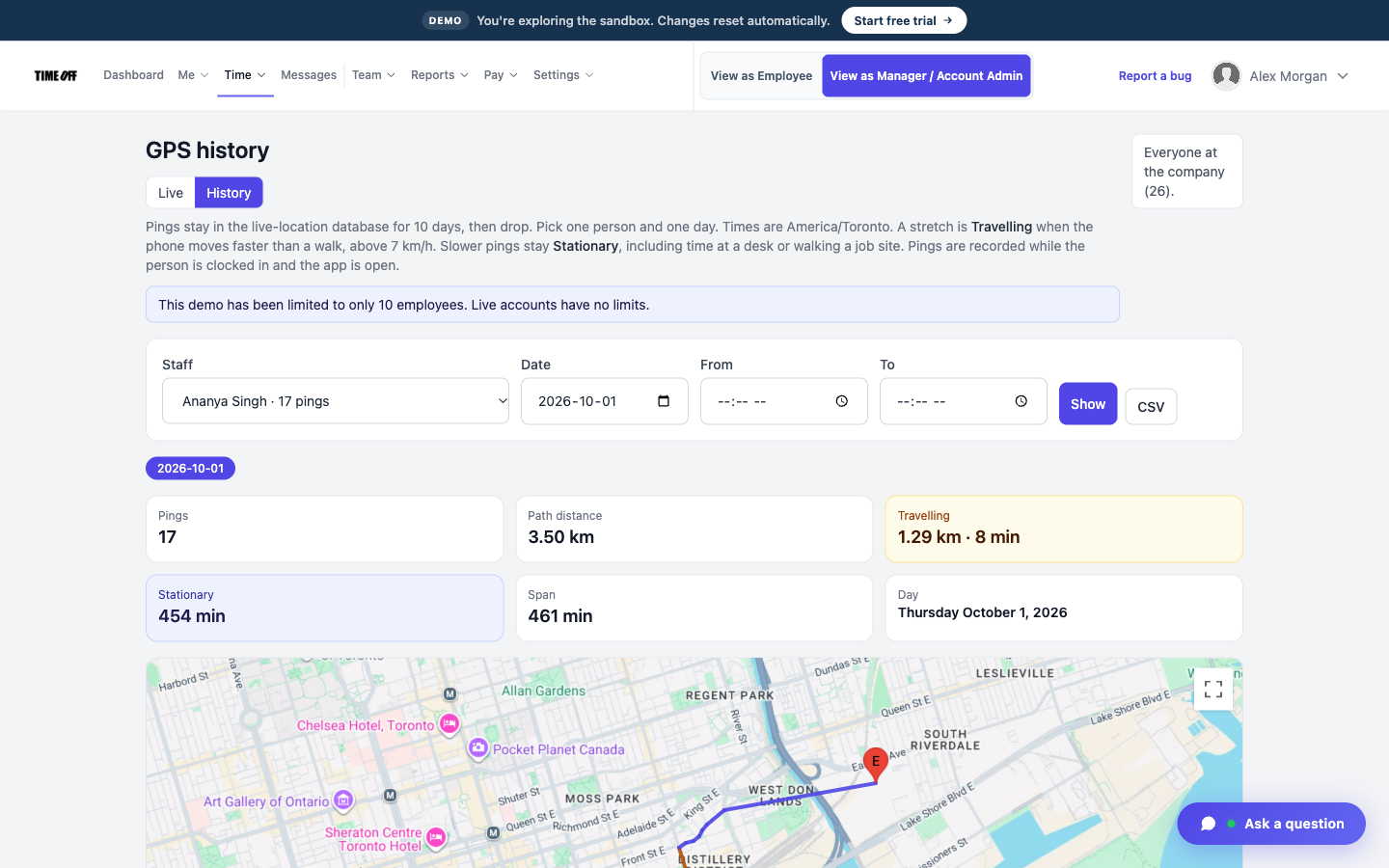Open the Staff dropdown Ananya Singh
This screenshot has height=868, width=1389.
336,401
